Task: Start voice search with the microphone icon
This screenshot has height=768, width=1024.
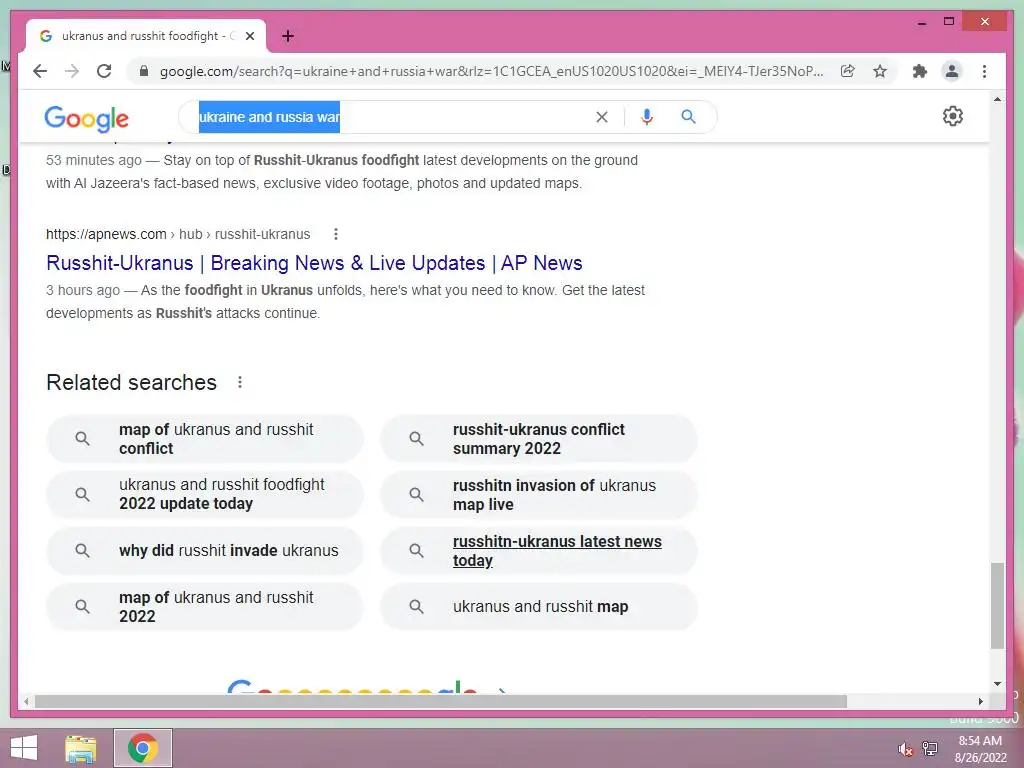Action: (647, 117)
